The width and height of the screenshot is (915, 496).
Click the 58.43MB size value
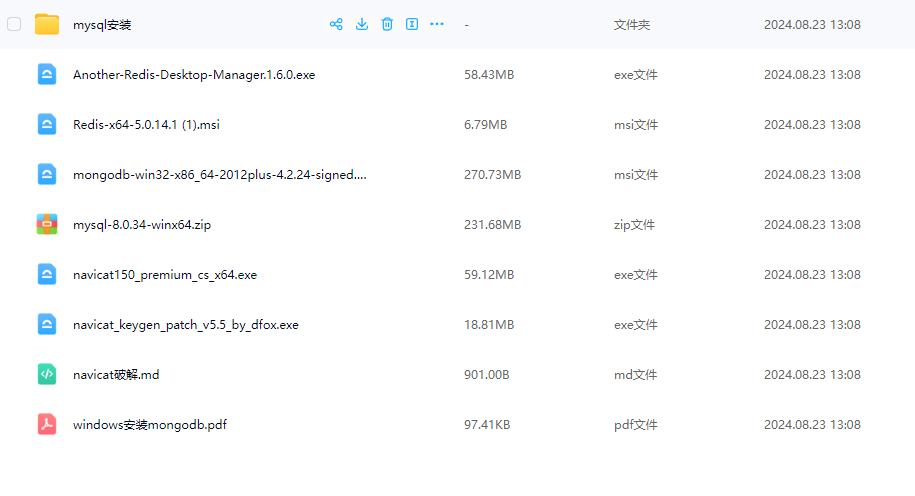pyautogui.click(x=489, y=75)
